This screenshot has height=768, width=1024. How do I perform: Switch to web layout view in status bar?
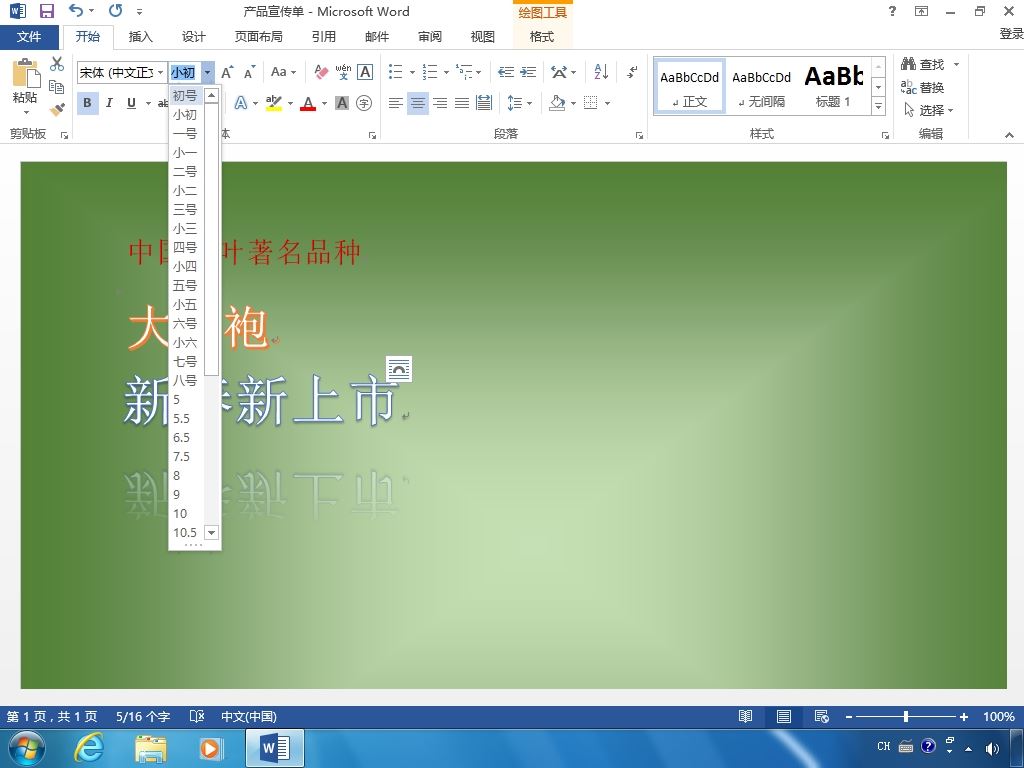(822, 716)
